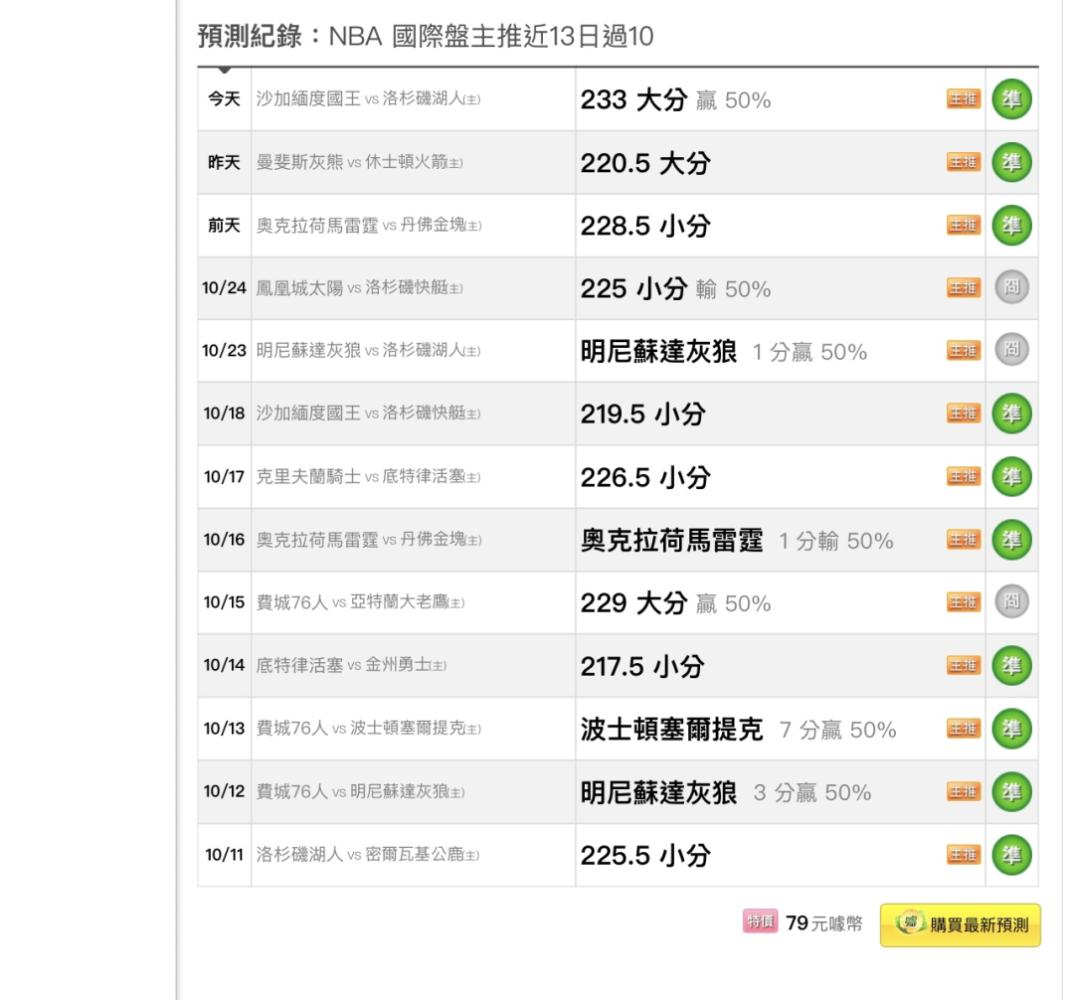
Task: Click the 克里夫蘭騎士 vs 底特律活塞 matchup
Action: click(369, 477)
